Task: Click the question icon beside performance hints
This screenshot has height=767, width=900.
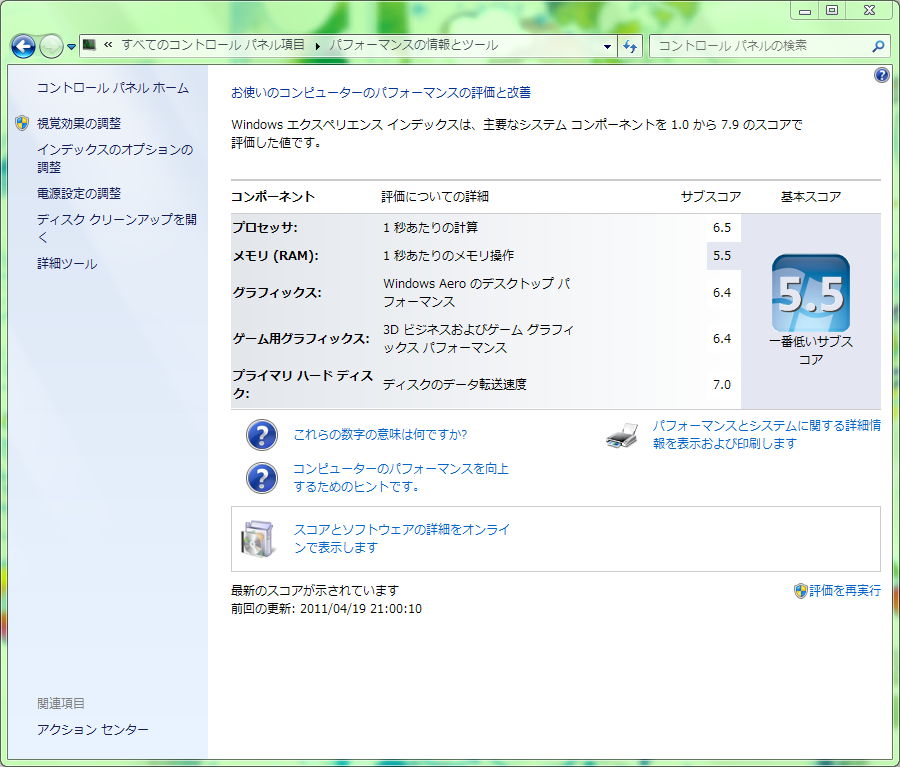Action: click(262, 478)
